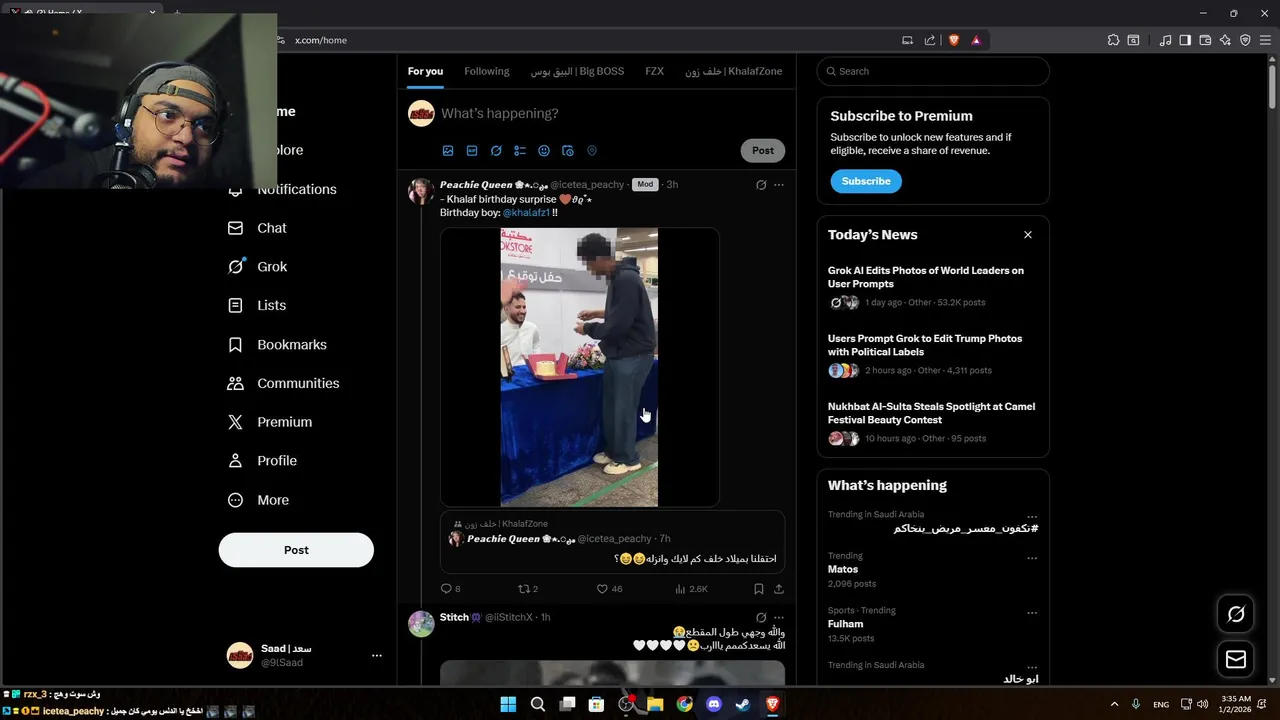Image resolution: width=1280 pixels, height=720 pixels.
Task: Open Stitch's profile avatar
Action: tap(421, 624)
